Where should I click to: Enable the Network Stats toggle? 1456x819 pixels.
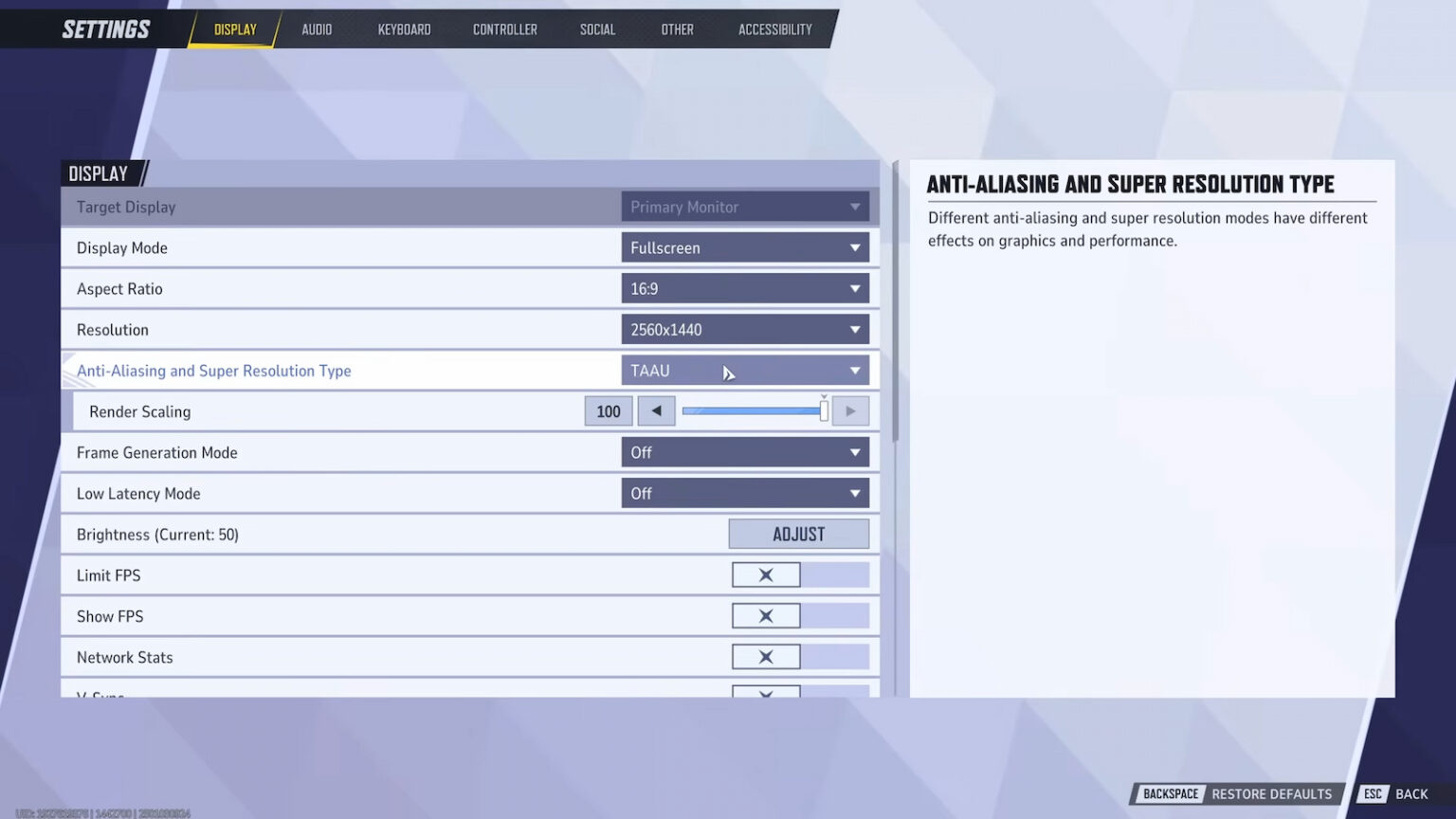pos(765,656)
